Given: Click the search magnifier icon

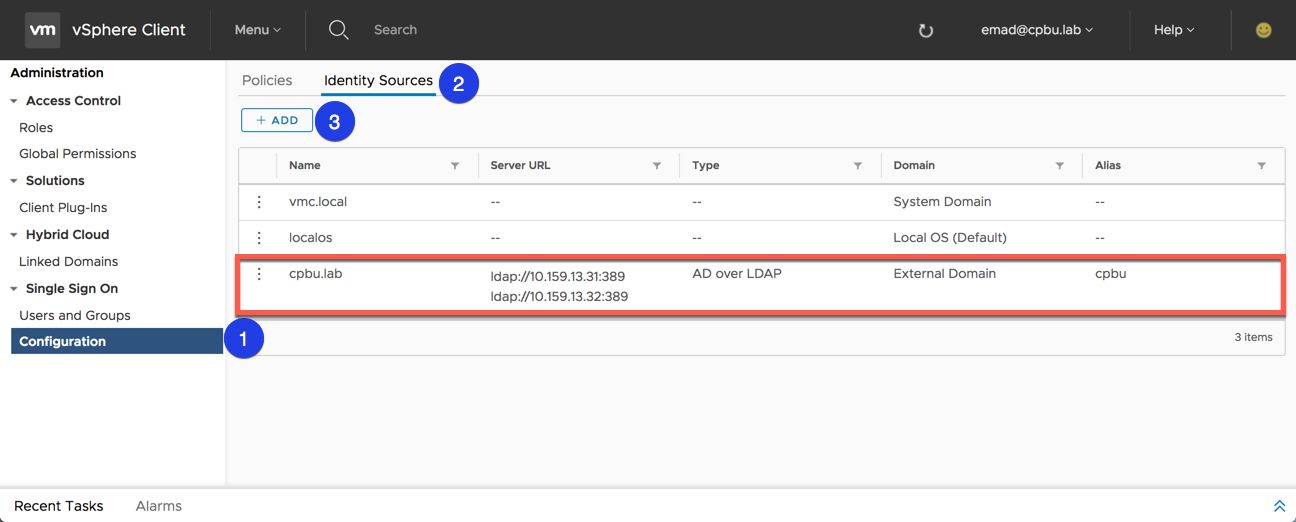Looking at the screenshot, I should click(x=339, y=30).
